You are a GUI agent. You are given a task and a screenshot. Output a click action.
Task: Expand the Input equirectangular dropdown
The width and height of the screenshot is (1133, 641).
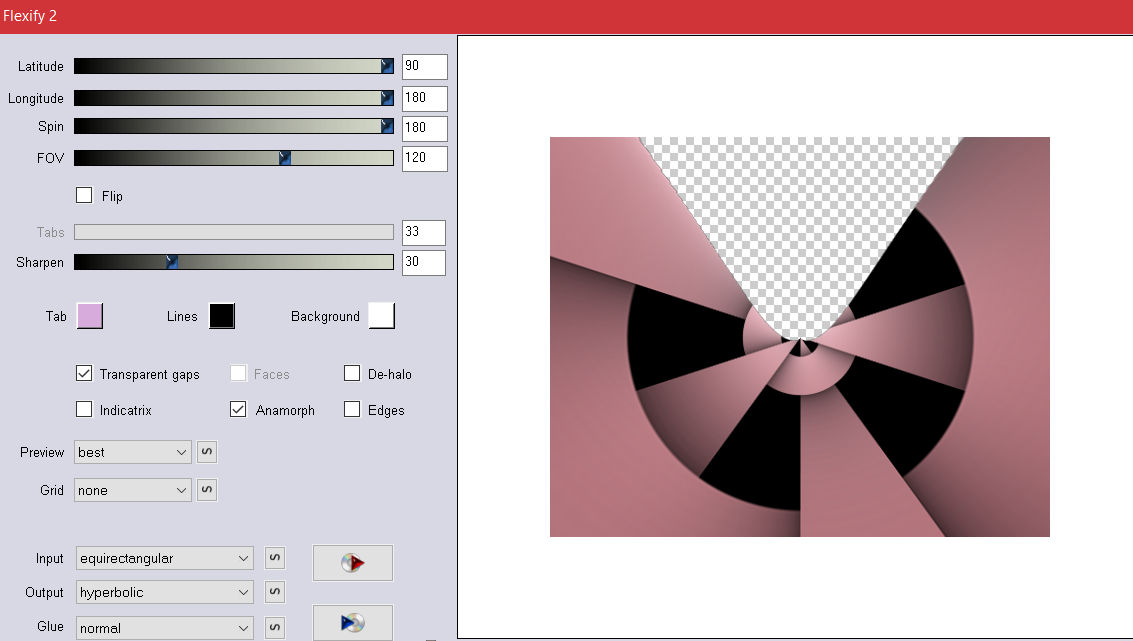(165, 558)
